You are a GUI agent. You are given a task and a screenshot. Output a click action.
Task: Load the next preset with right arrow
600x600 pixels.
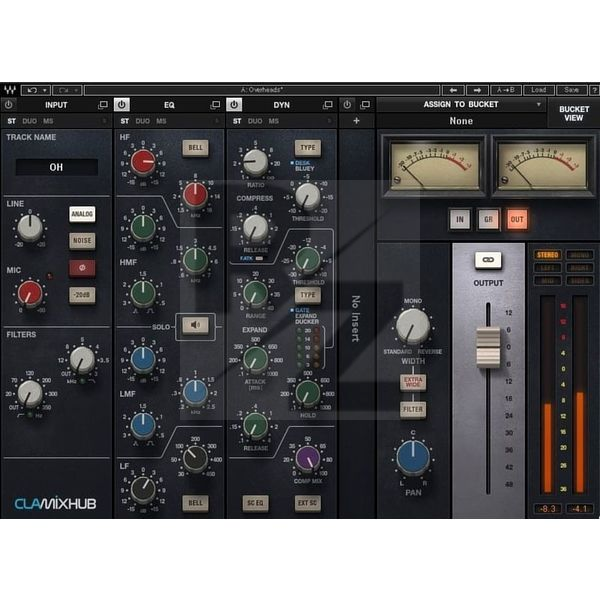click(477, 90)
